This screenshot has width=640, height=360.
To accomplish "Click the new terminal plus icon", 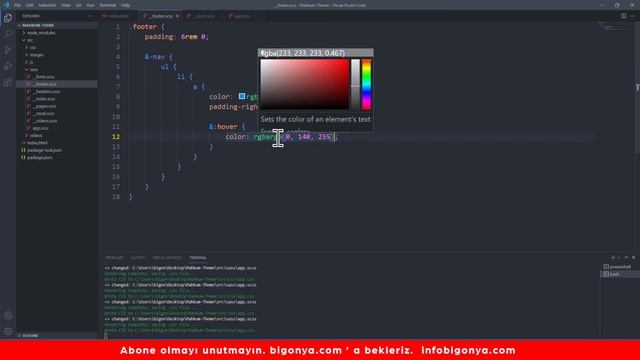I will point(613,258).
